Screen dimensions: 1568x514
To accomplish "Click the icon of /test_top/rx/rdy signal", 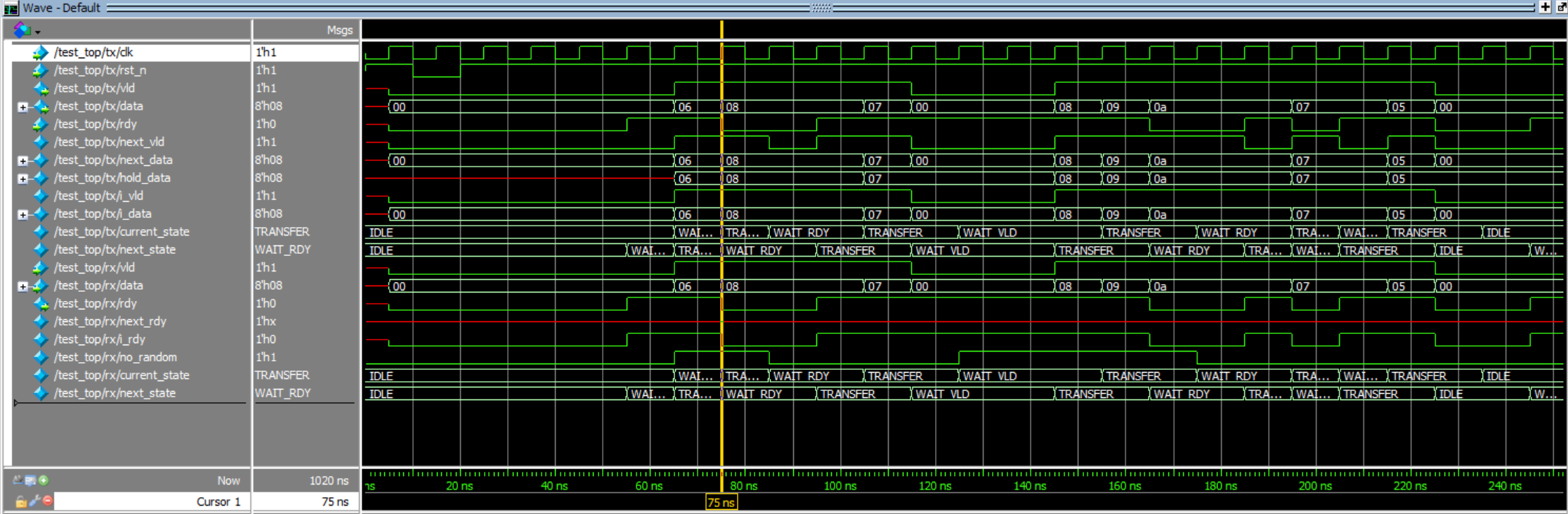I will pos(41,303).
